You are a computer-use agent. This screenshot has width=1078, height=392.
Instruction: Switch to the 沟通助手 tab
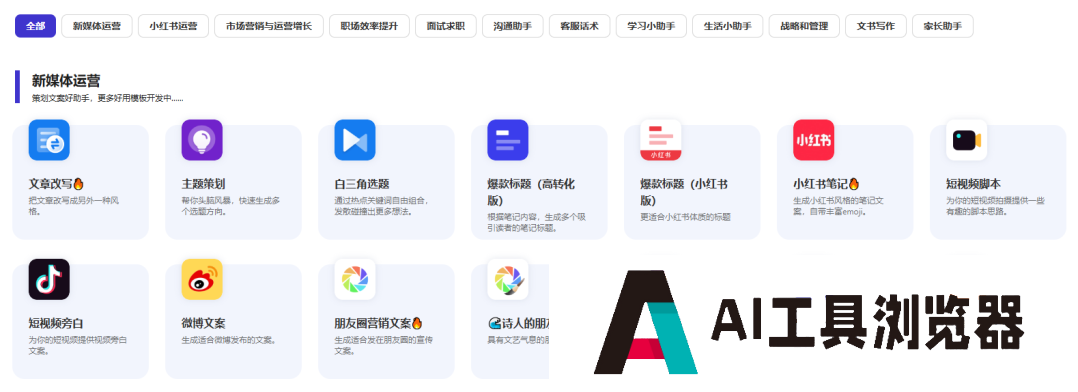click(x=512, y=26)
